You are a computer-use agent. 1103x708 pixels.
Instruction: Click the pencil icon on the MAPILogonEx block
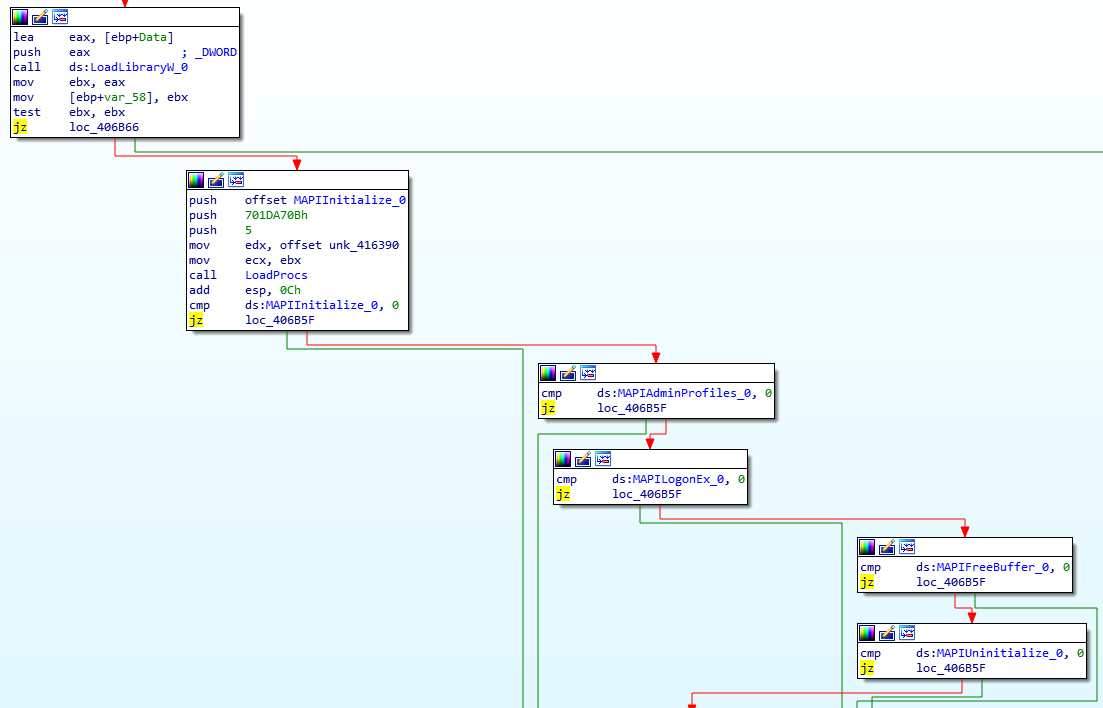click(583, 459)
